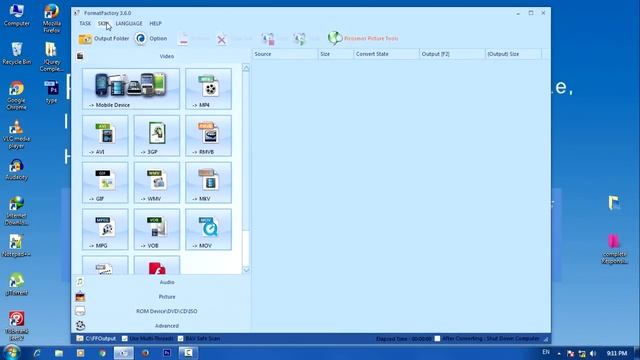Select the WMV conversion icon
This screenshot has height=360, width=640.
(157, 182)
